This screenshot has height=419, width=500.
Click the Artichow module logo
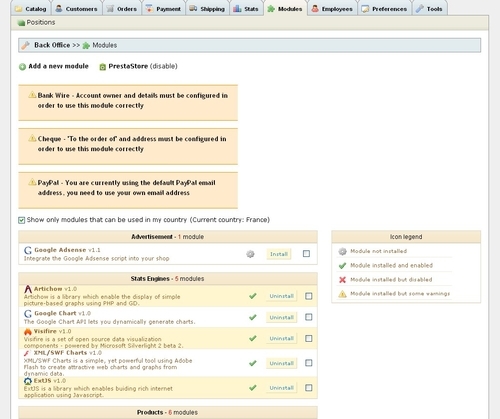tap(28, 289)
